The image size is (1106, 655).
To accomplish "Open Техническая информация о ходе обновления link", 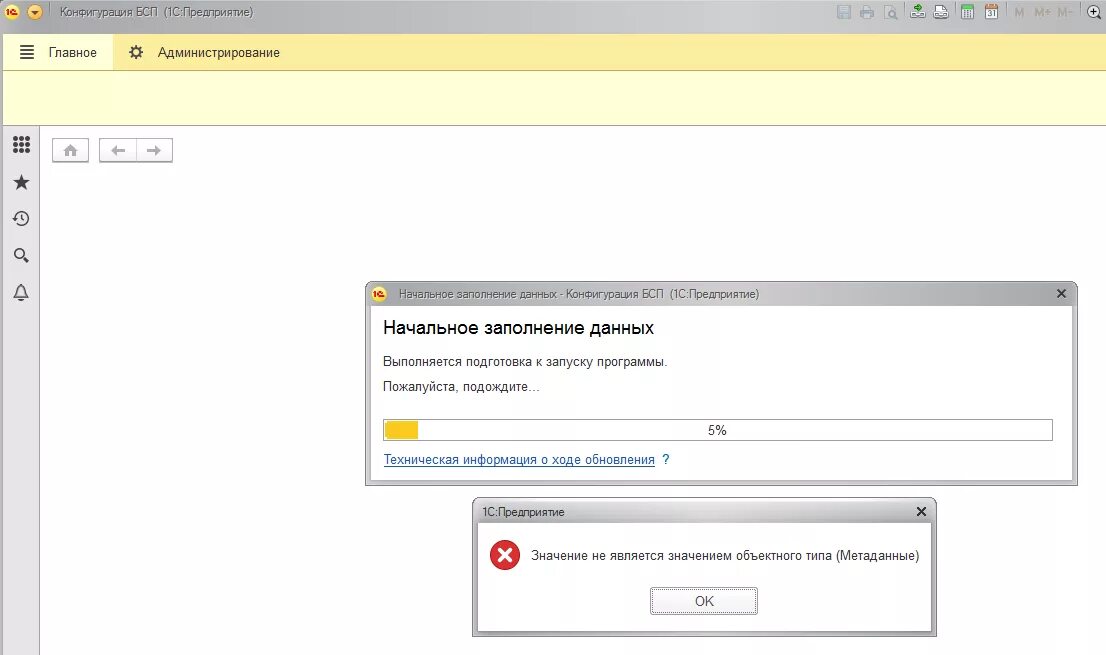I will pos(519,460).
